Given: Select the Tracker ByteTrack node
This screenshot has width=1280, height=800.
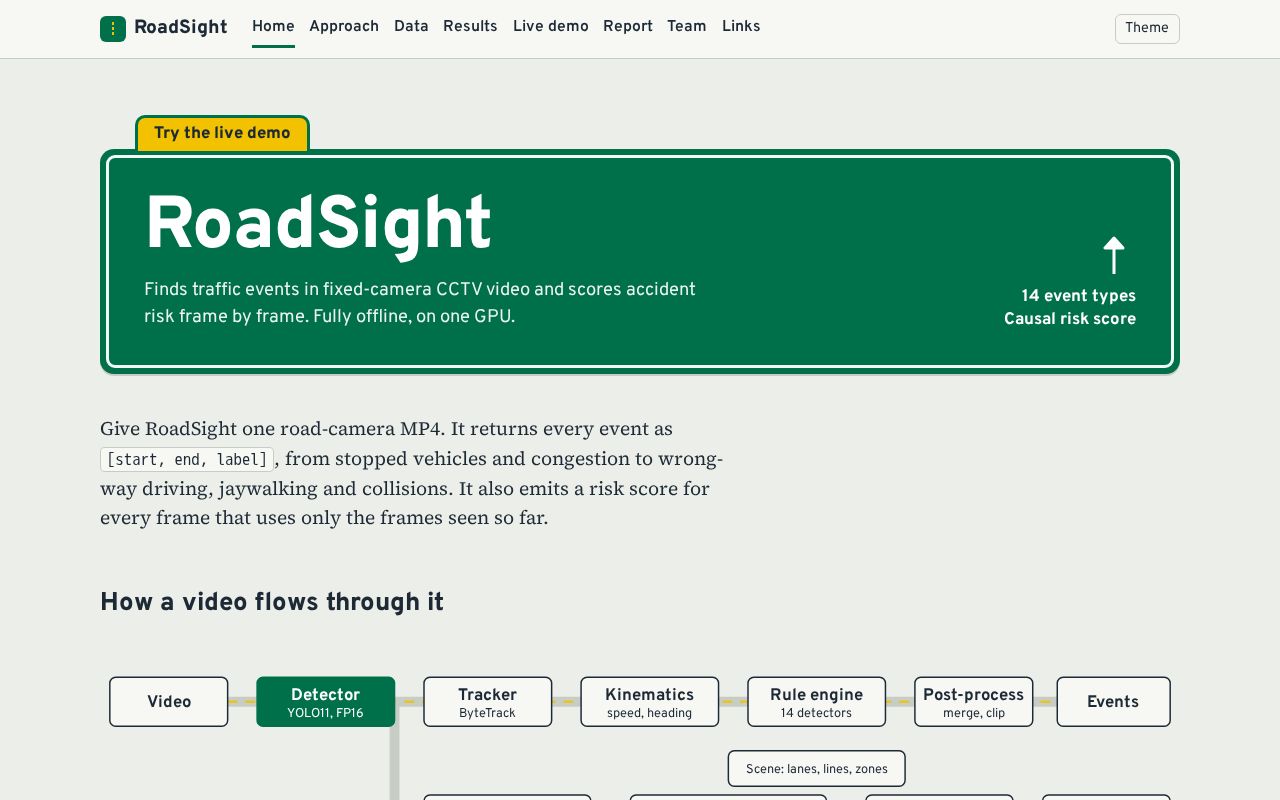Looking at the screenshot, I should pyautogui.click(x=487, y=702).
